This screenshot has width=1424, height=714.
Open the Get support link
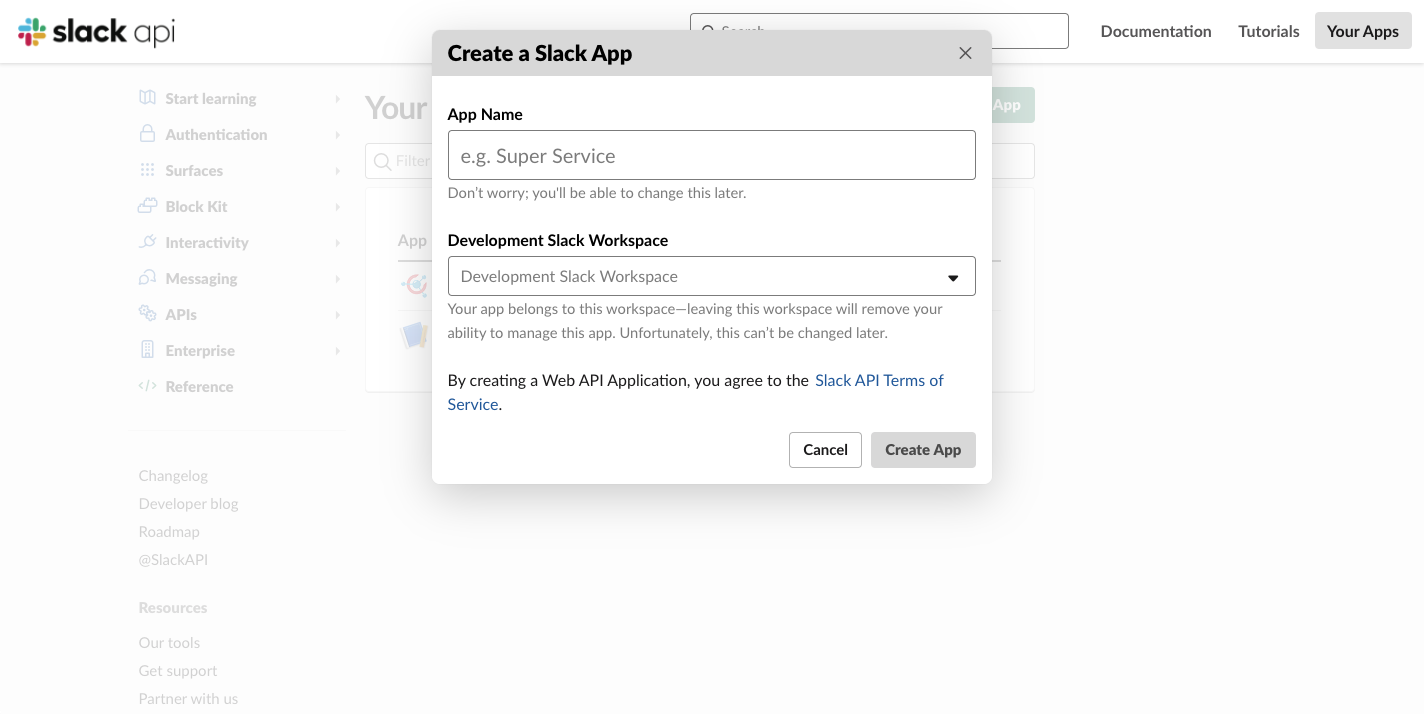coord(178,670)
